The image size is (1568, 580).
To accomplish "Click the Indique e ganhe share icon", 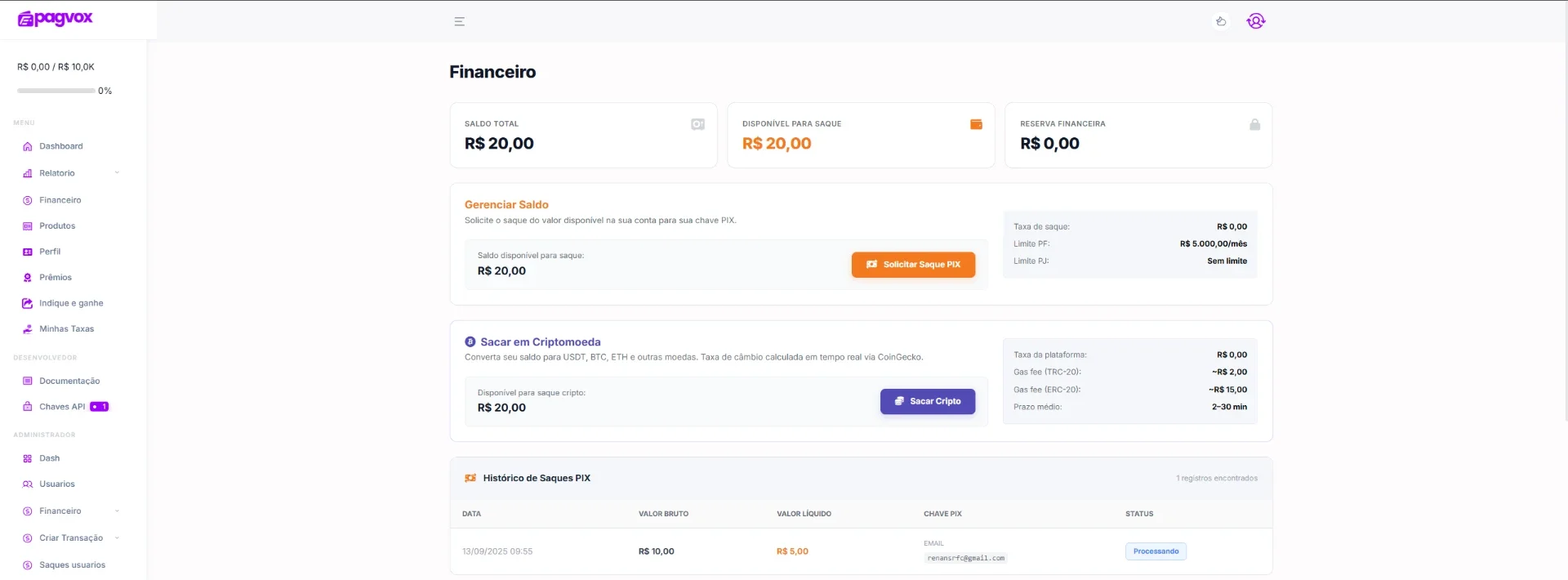I will click(28, 303).
